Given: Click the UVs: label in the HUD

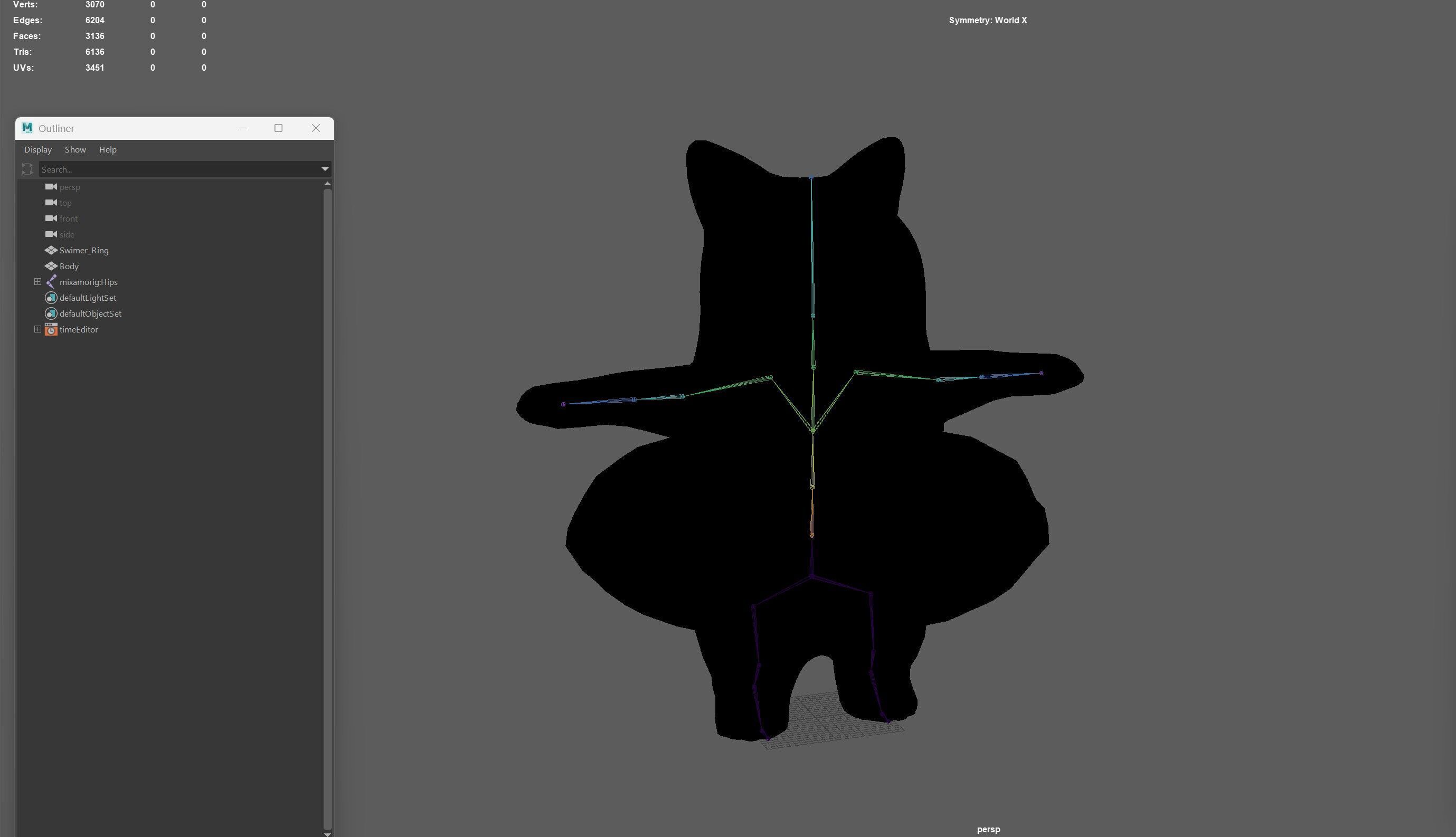Looking at the screenshot, I should coord(24,67).
